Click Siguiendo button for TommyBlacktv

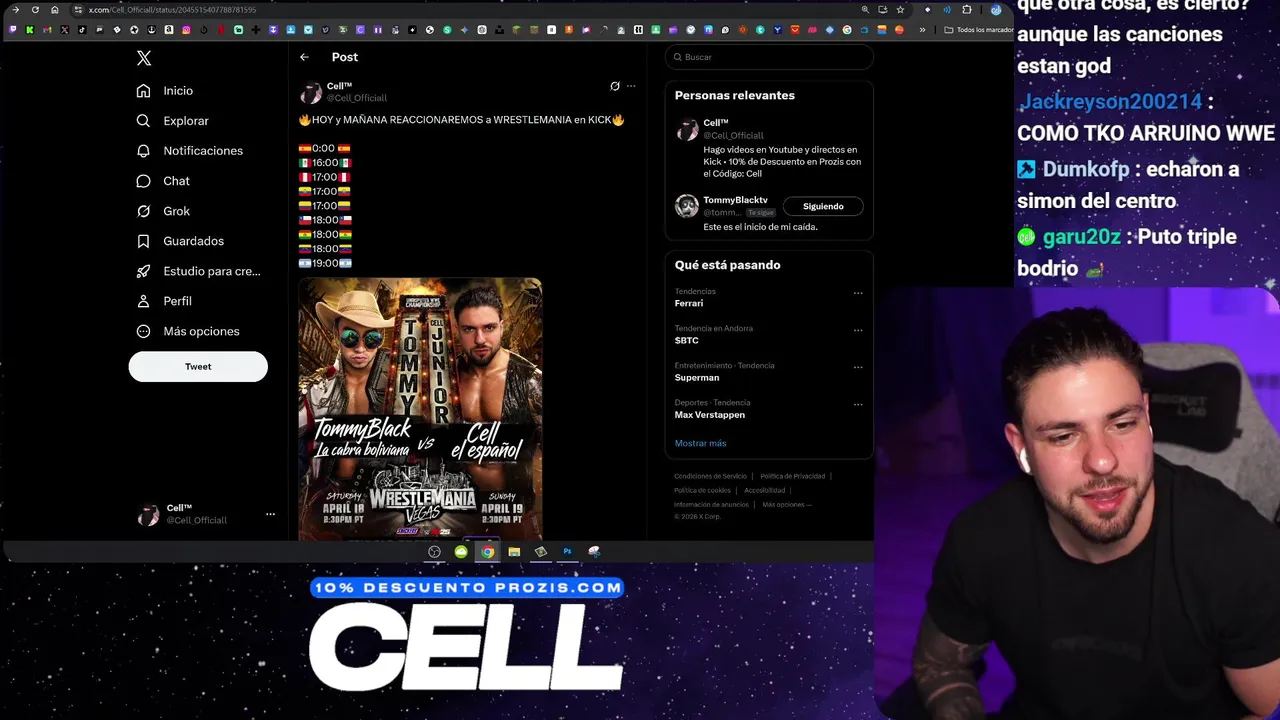(x=823, y=206)
